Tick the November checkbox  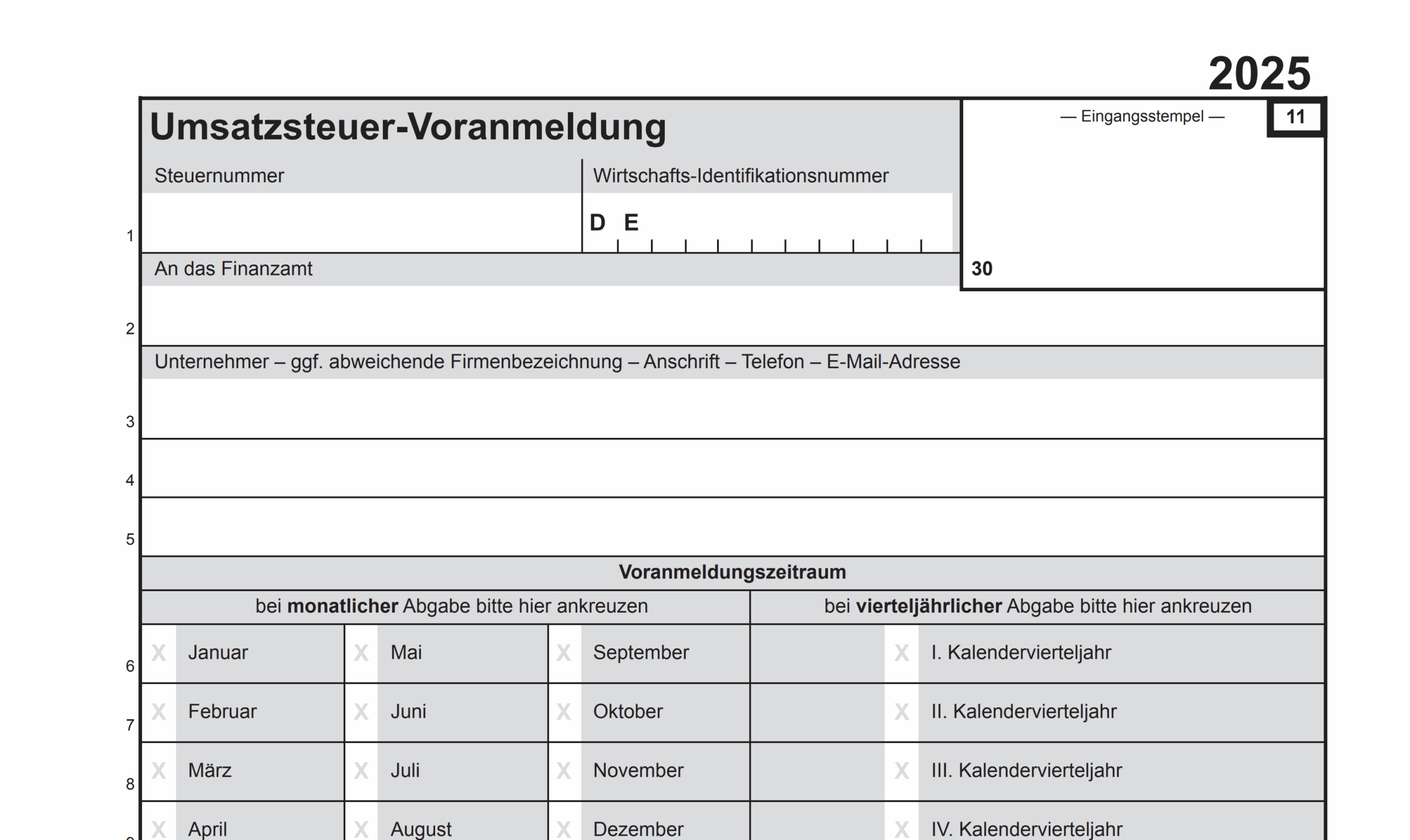tap(564, 771)
